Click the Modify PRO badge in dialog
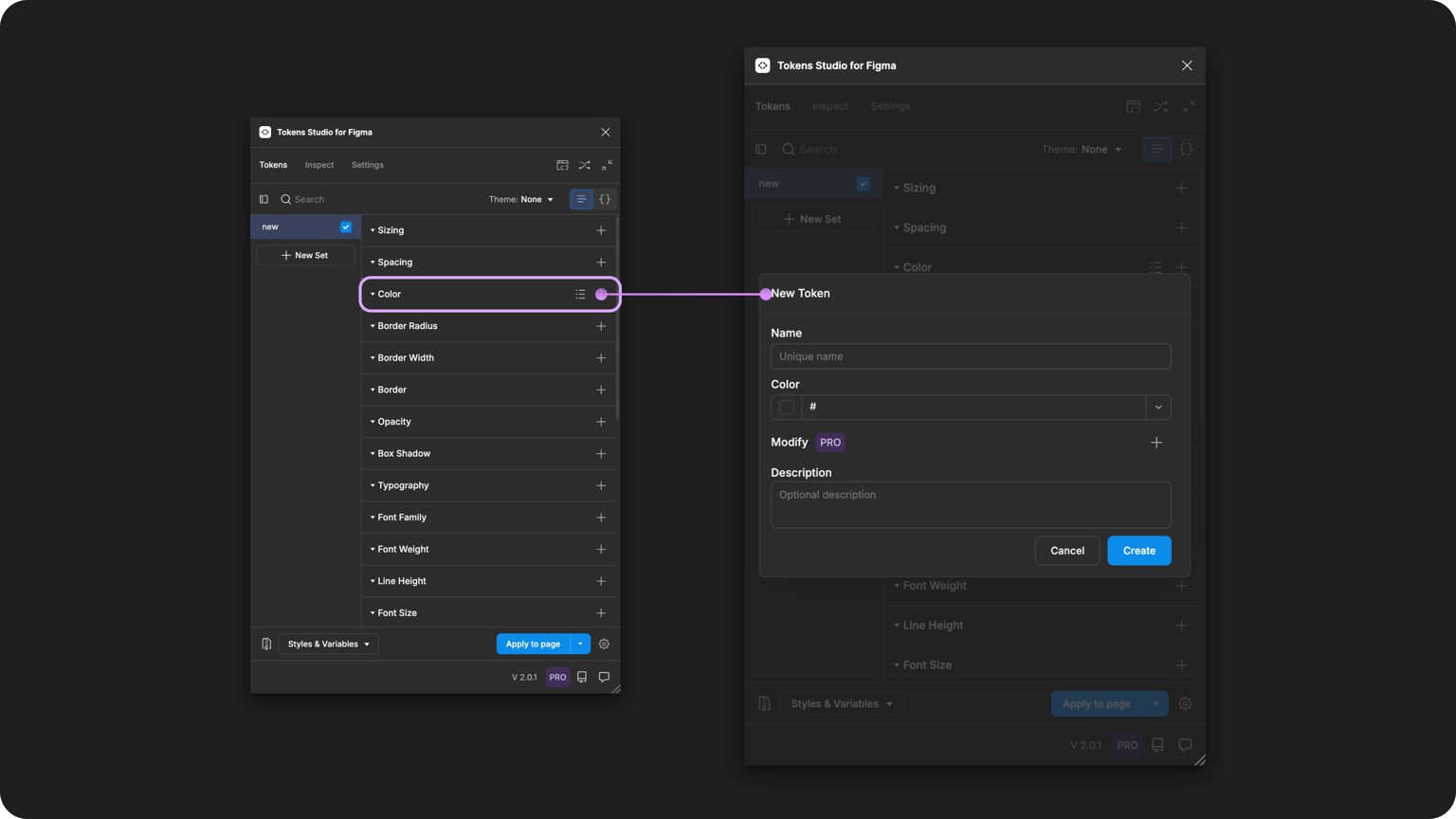This screenshot has width=1456, height=819. pos(830,443)
